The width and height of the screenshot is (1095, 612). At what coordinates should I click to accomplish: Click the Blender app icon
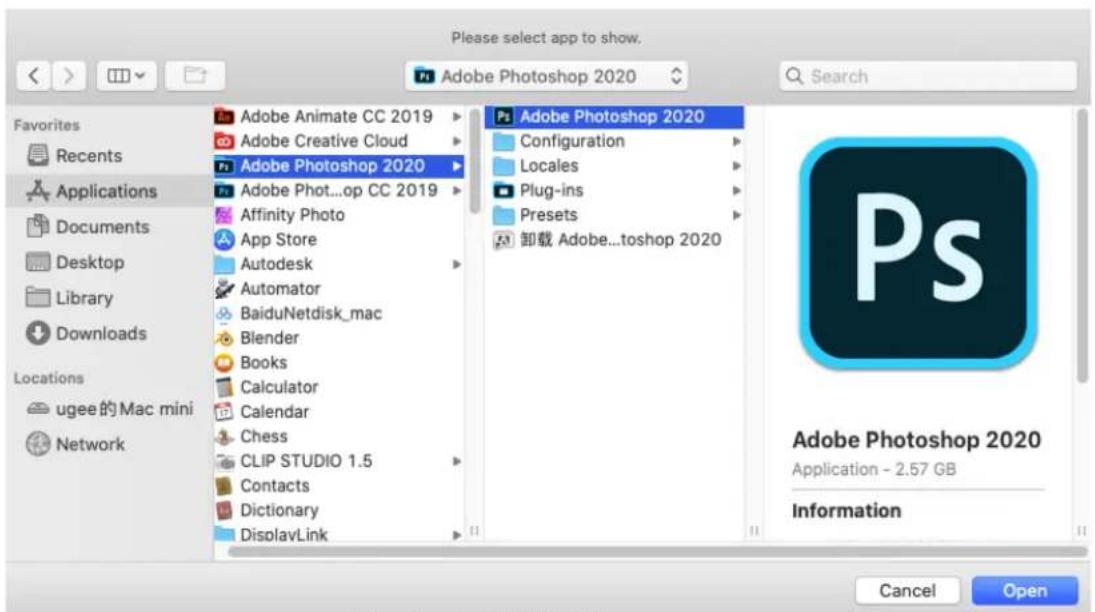224,338
